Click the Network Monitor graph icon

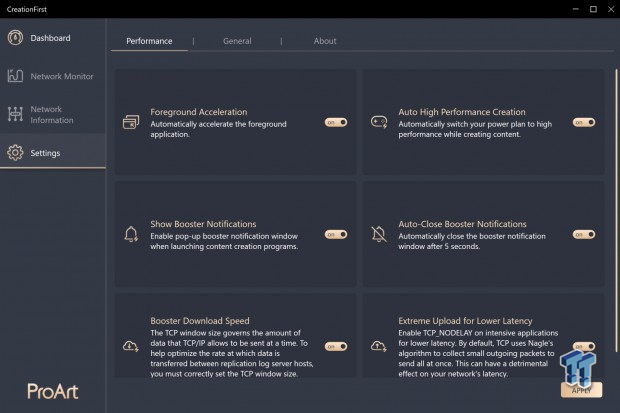[x=15, y=76]
